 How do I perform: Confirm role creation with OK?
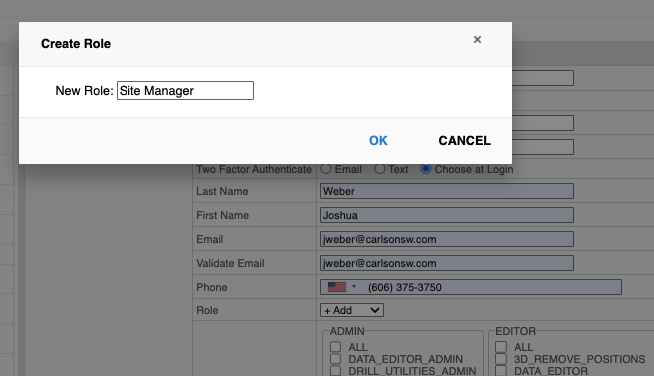(378, 141)
